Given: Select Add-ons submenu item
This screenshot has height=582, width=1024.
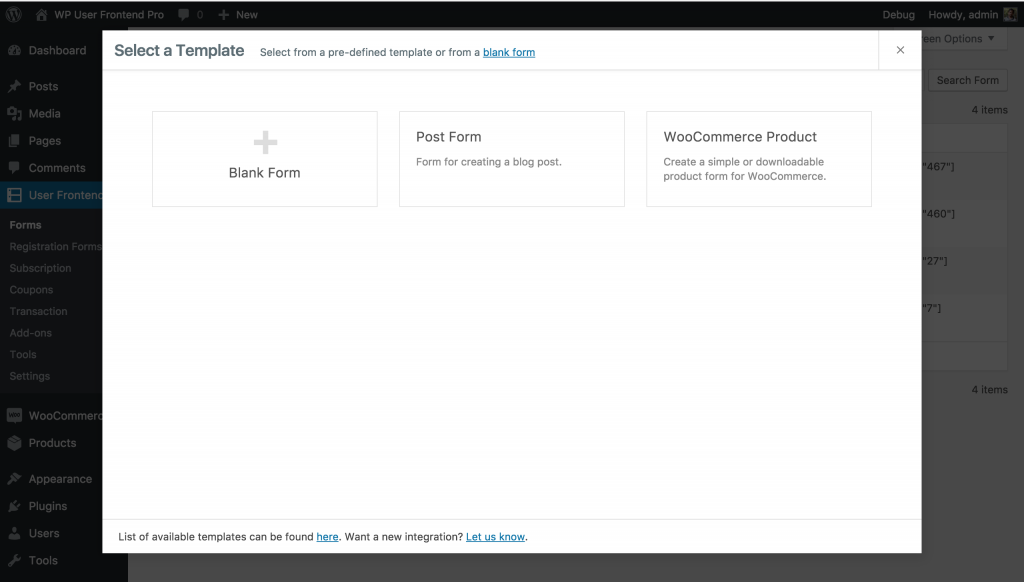Looking at the screenshot, I should (x=31, y=332).
